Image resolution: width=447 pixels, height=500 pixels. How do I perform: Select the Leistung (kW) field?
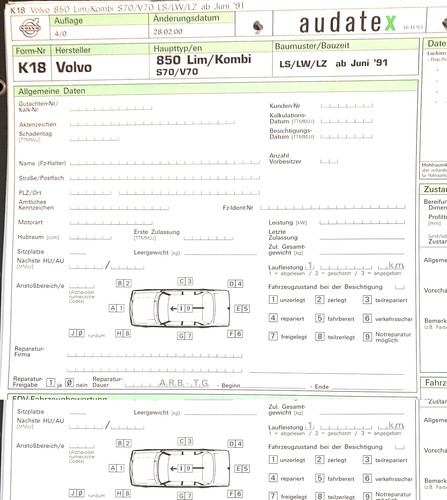pyautogui.click(x=362, y=222)
